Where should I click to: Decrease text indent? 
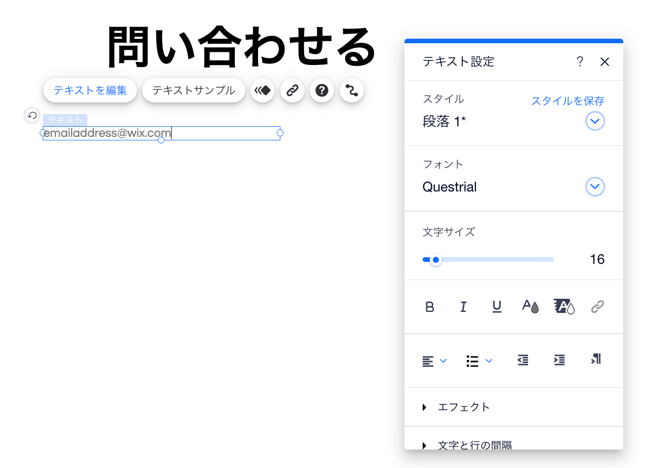(523, 360)
